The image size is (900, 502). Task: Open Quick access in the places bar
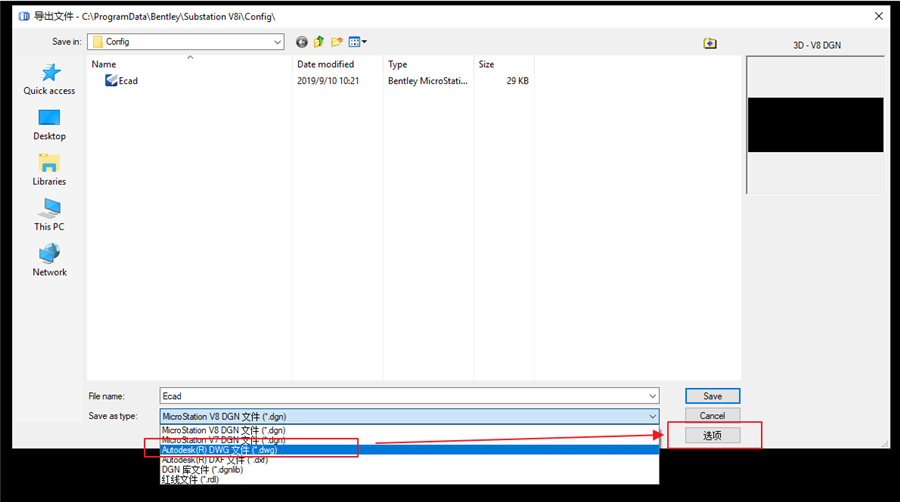(x=49, y=79)
